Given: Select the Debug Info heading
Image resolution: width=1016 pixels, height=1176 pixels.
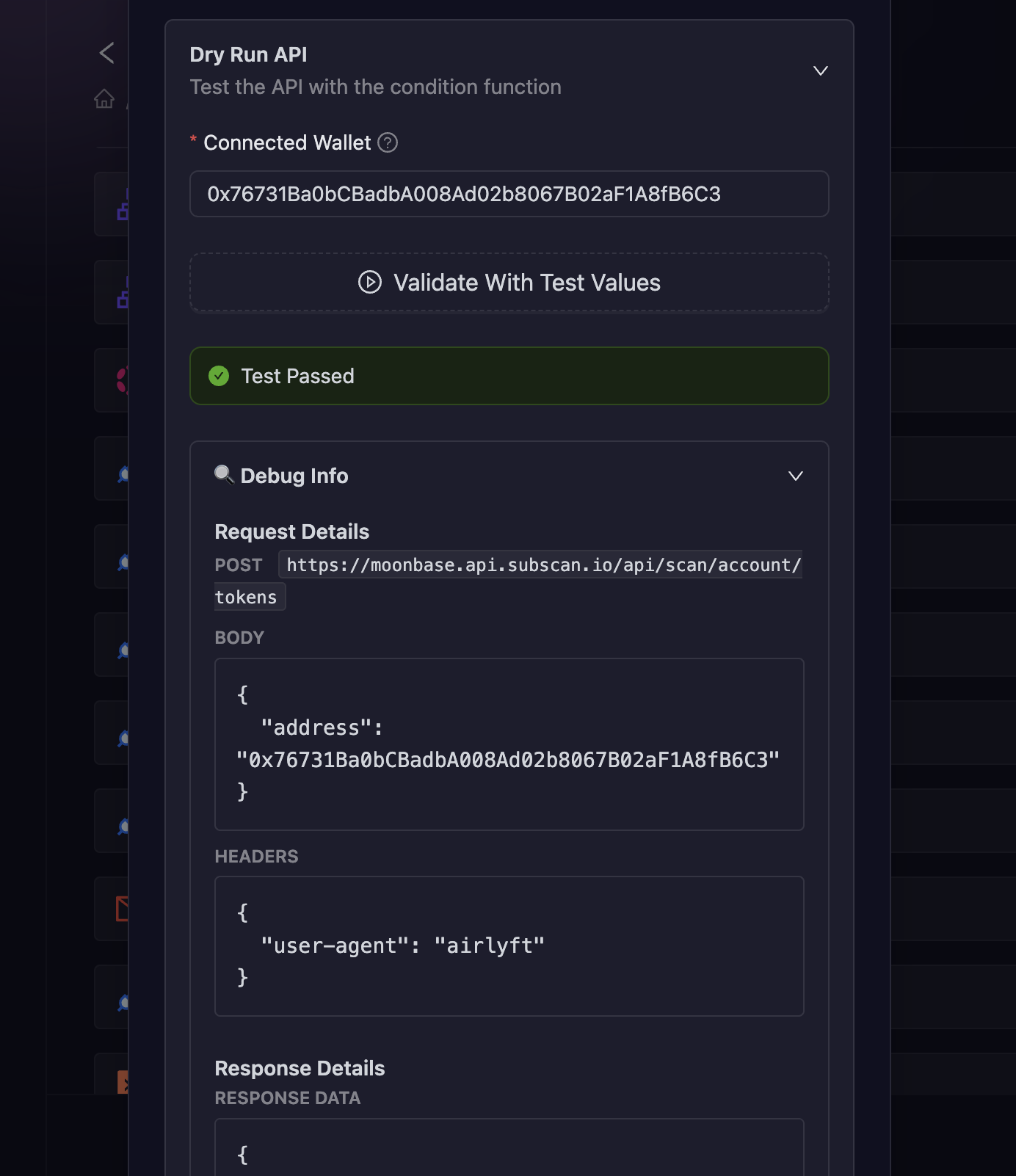Looking at the screenshot, I should (x=294, y=476).
